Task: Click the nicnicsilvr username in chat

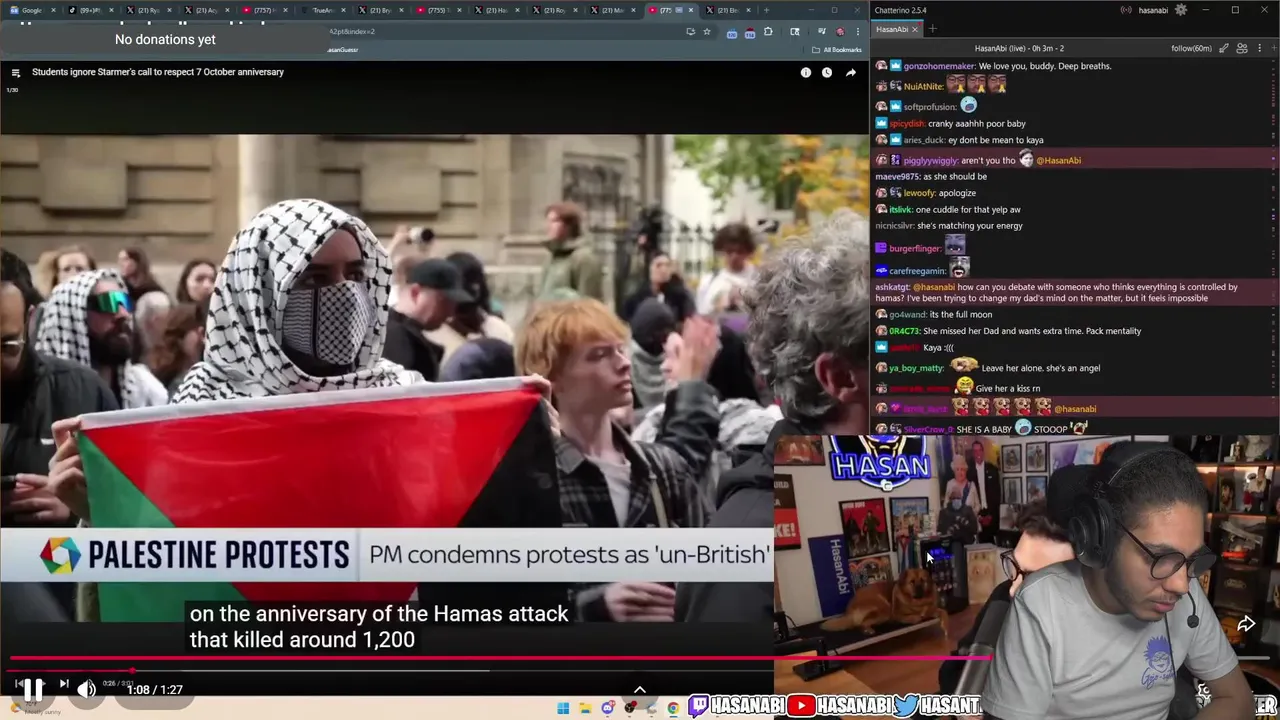Action: [x=893, y=226]
